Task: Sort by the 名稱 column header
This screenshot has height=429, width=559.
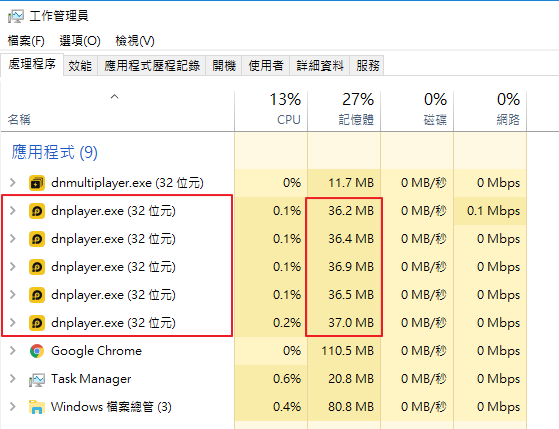Action: (118, 111)
